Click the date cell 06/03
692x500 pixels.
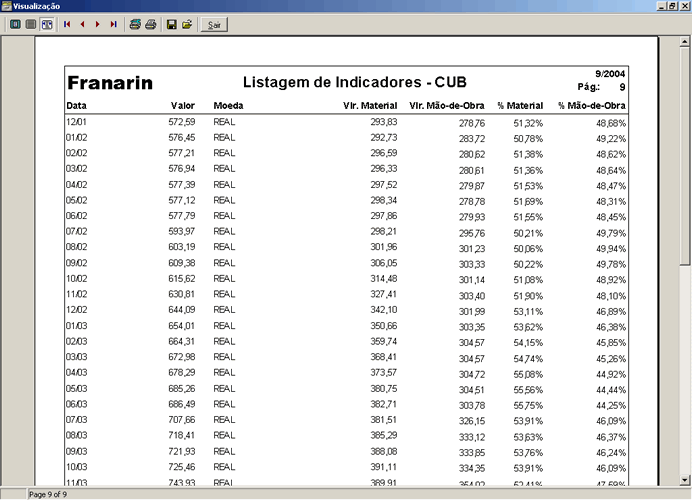(76, 404)
